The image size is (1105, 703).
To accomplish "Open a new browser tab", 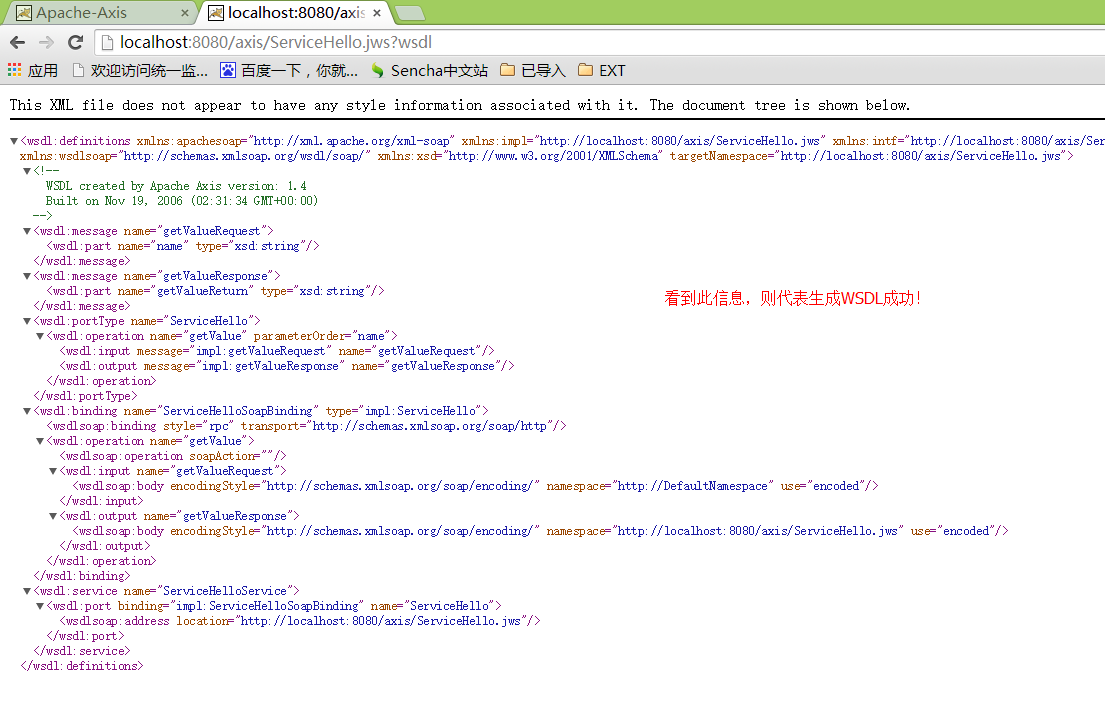I will (x=409, y=13).
